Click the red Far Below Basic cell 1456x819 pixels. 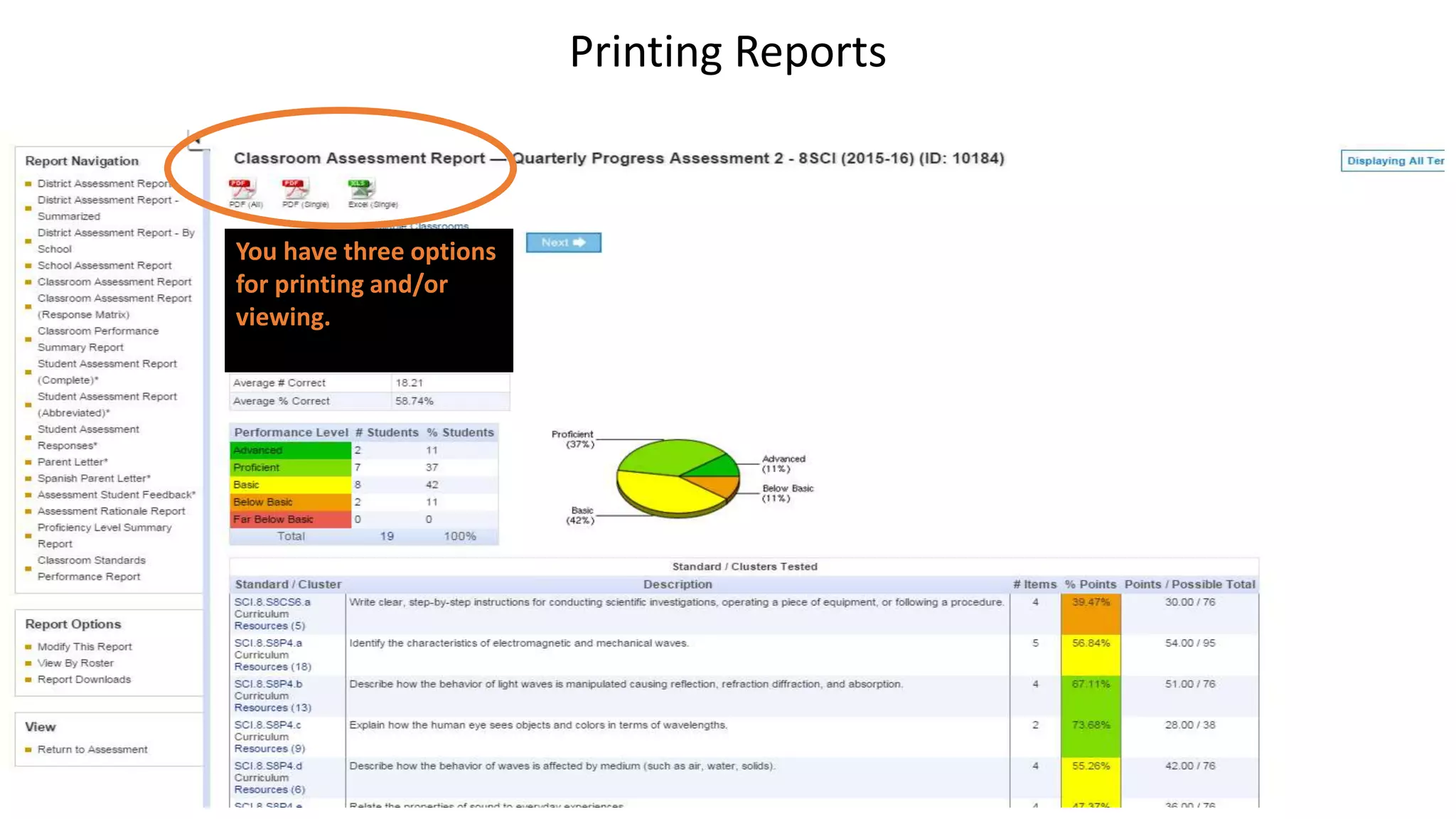(290, 519)
